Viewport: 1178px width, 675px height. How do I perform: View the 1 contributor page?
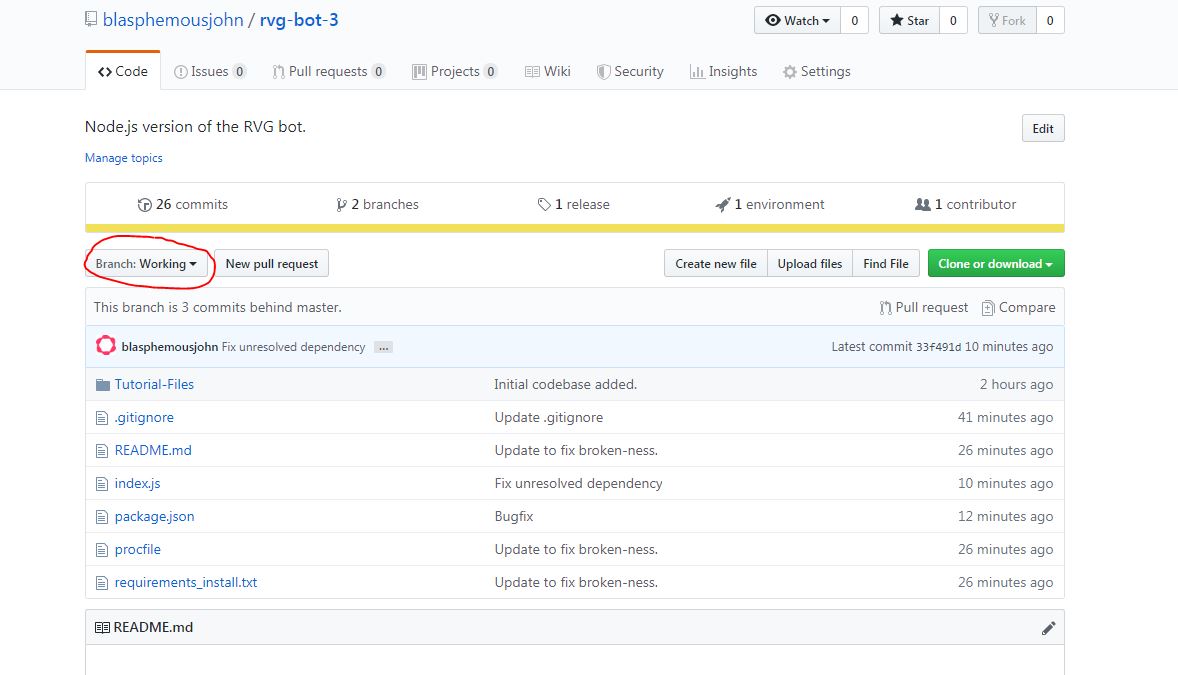tap(965, 204)
